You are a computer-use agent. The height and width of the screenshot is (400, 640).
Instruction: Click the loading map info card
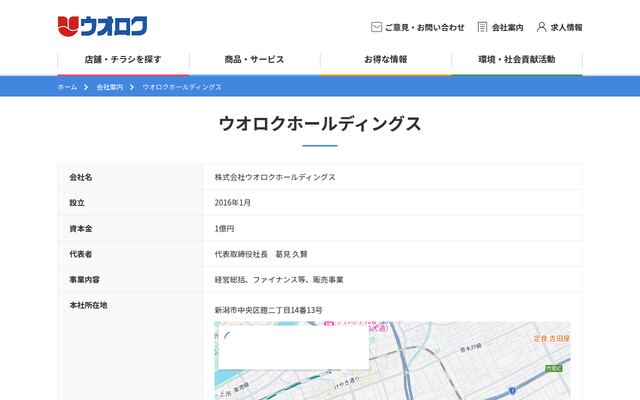[x=294, y=347]
